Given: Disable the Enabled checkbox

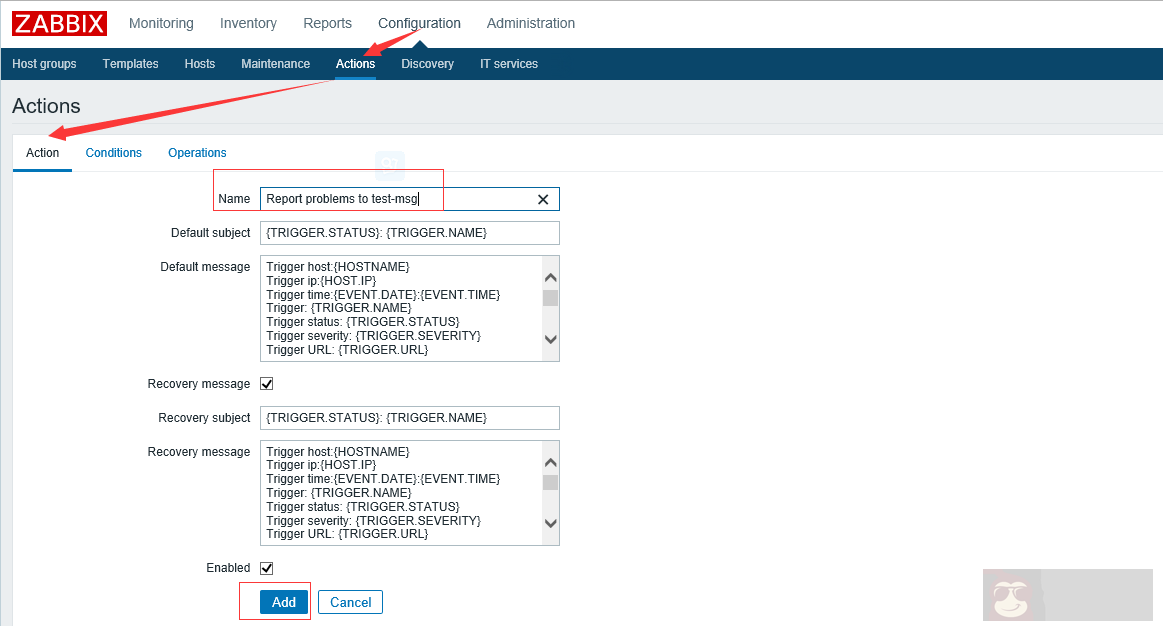Looking at the screenshot, I should tap(265, 567).
